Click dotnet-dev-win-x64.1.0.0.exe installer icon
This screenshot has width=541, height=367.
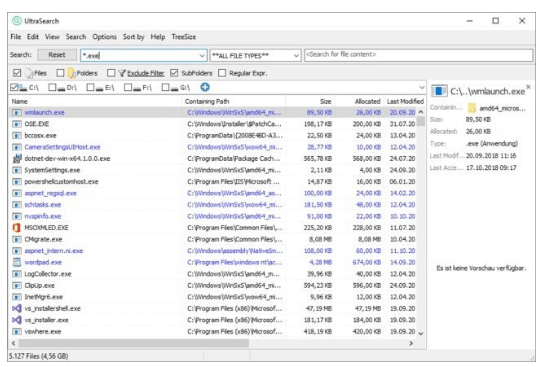click(17, 159)
